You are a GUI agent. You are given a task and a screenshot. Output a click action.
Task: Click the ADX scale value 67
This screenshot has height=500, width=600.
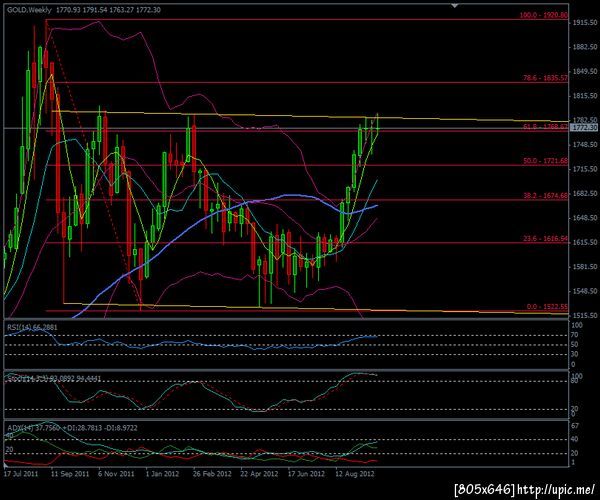(x=576, y=426)
